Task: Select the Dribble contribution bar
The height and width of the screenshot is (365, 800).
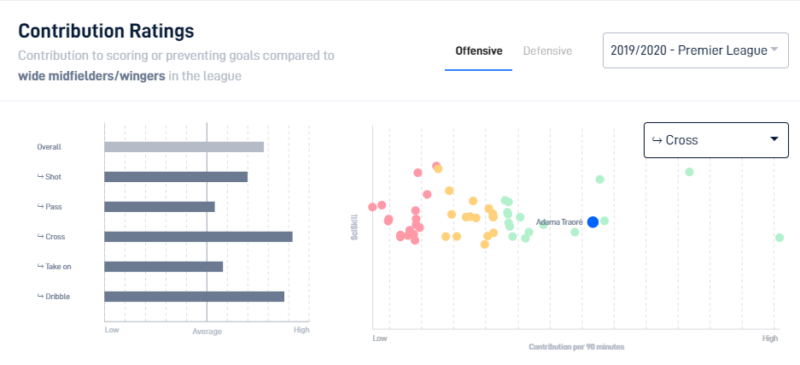Action: [x=194, y=297]
